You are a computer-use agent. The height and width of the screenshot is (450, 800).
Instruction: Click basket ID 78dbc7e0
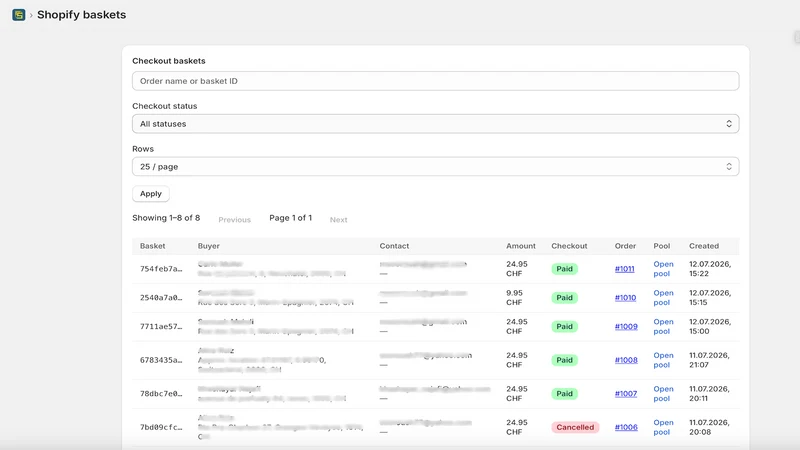point(161,394)
